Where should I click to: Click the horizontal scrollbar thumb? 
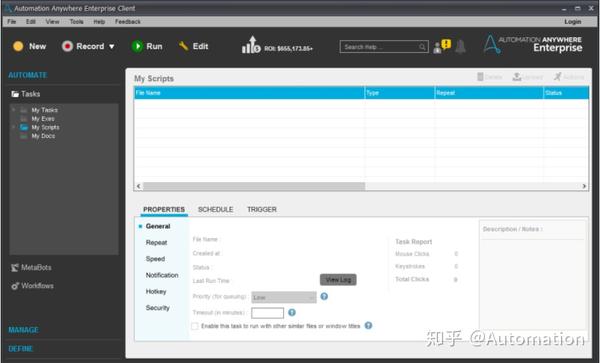tap(254, 186)
